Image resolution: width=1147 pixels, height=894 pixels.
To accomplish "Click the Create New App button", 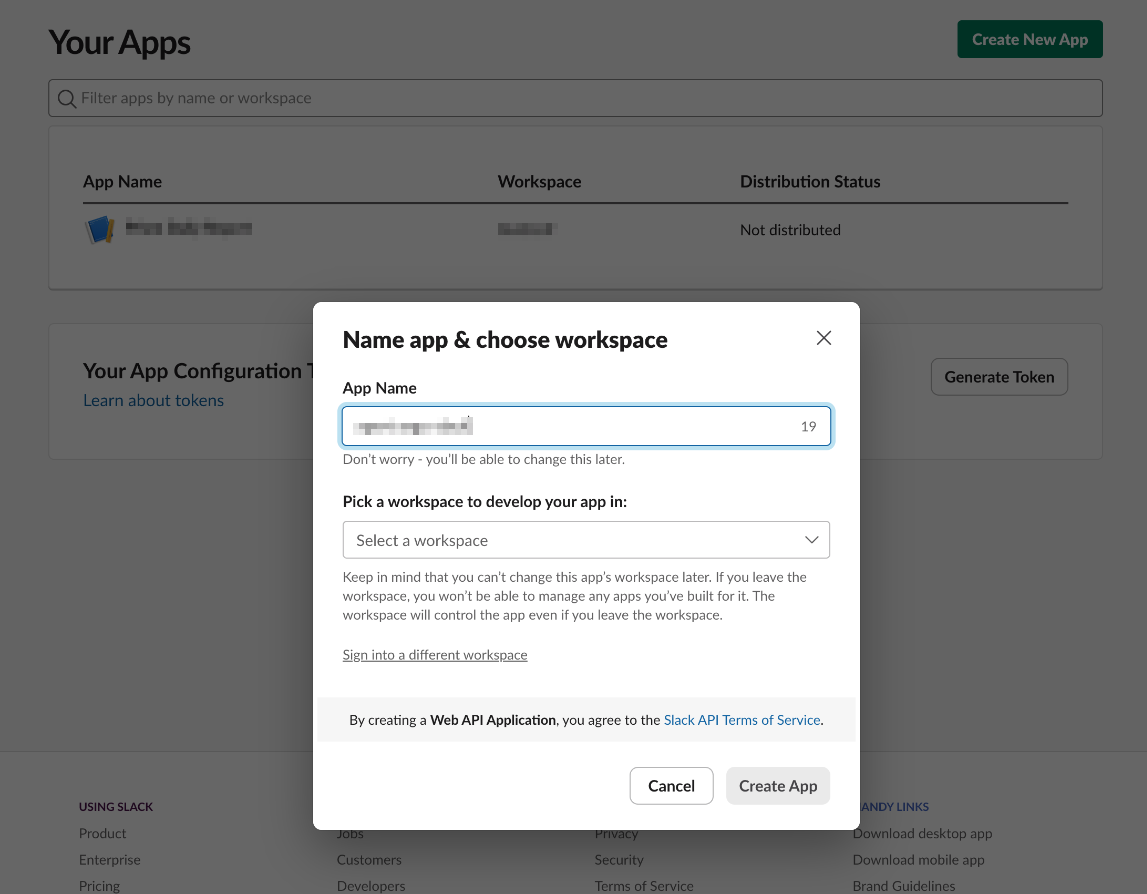I will click(1029, 40).
